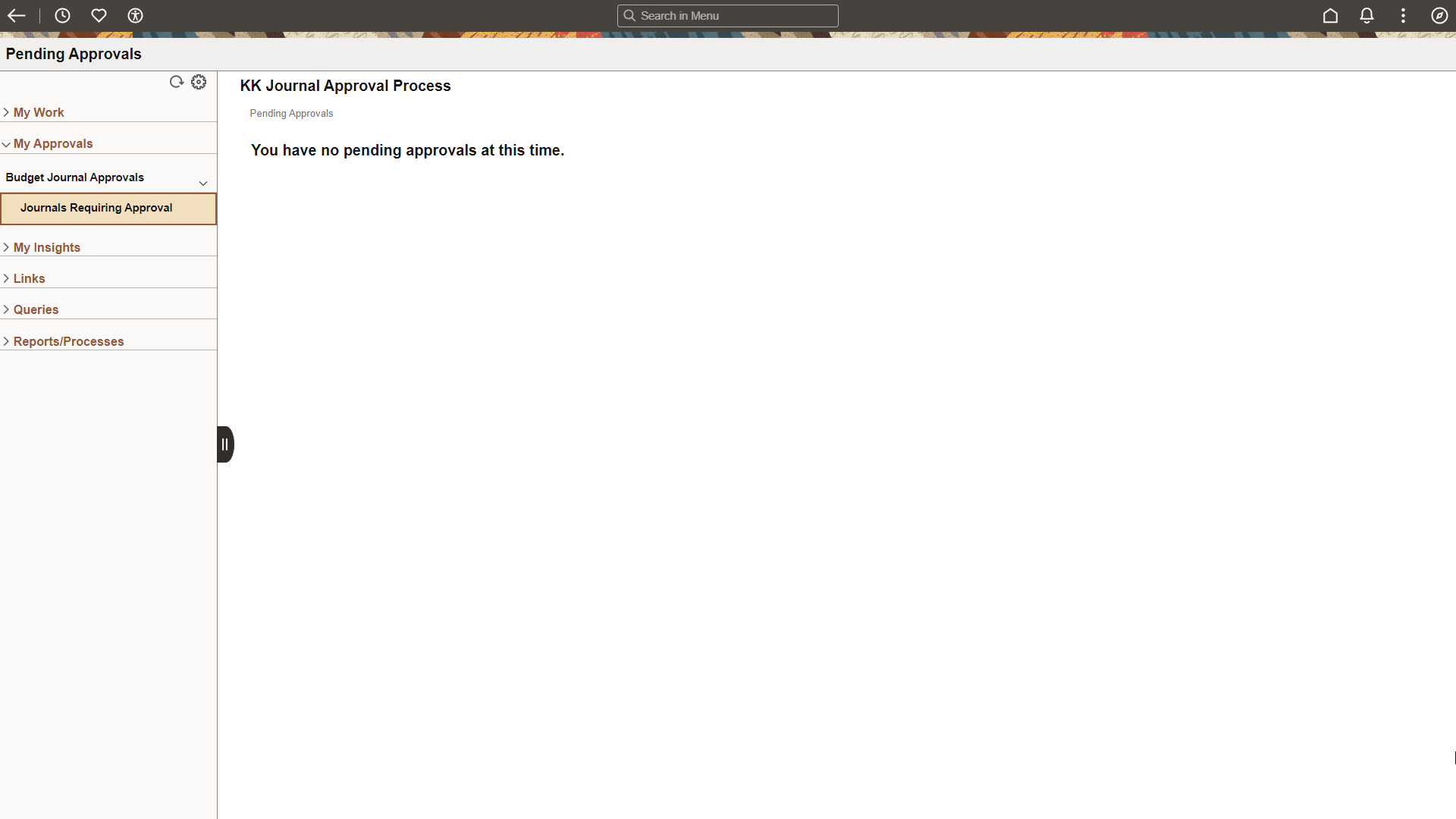Click the refresh icon in sidebar
1456x819 pixels.
coord(176,81)
